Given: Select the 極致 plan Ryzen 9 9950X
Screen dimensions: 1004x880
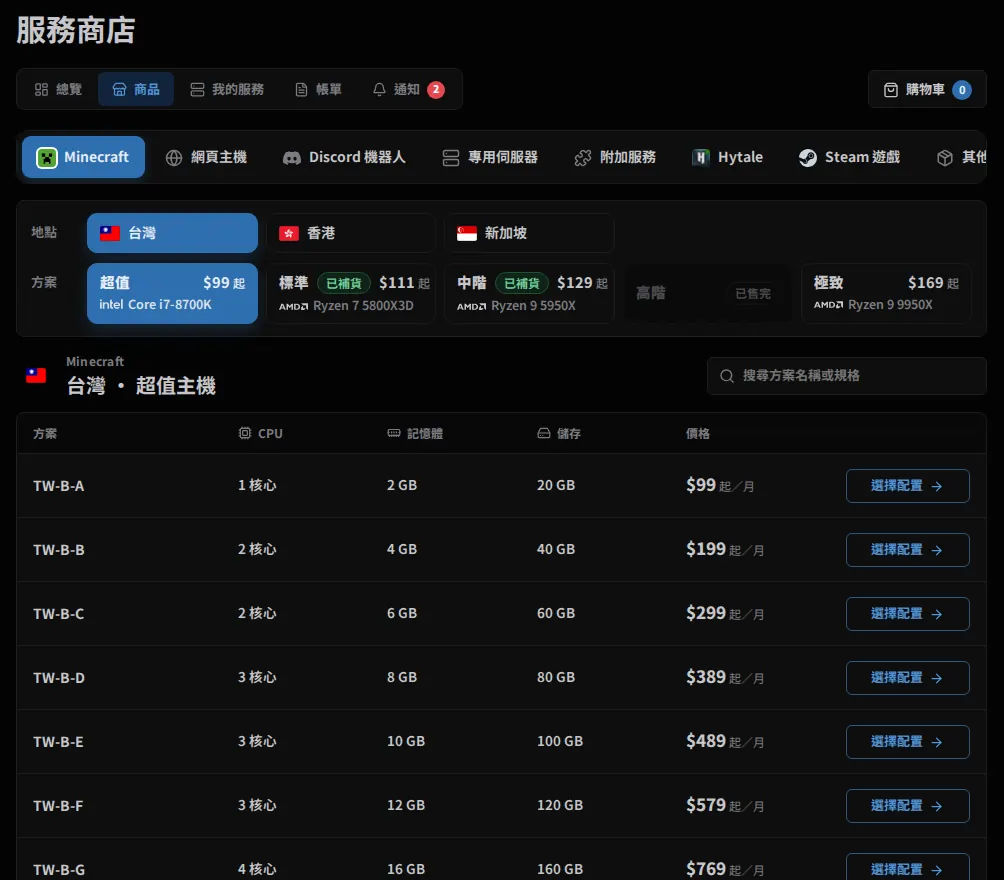Looking at the screenshot, I should click(886, 293).
